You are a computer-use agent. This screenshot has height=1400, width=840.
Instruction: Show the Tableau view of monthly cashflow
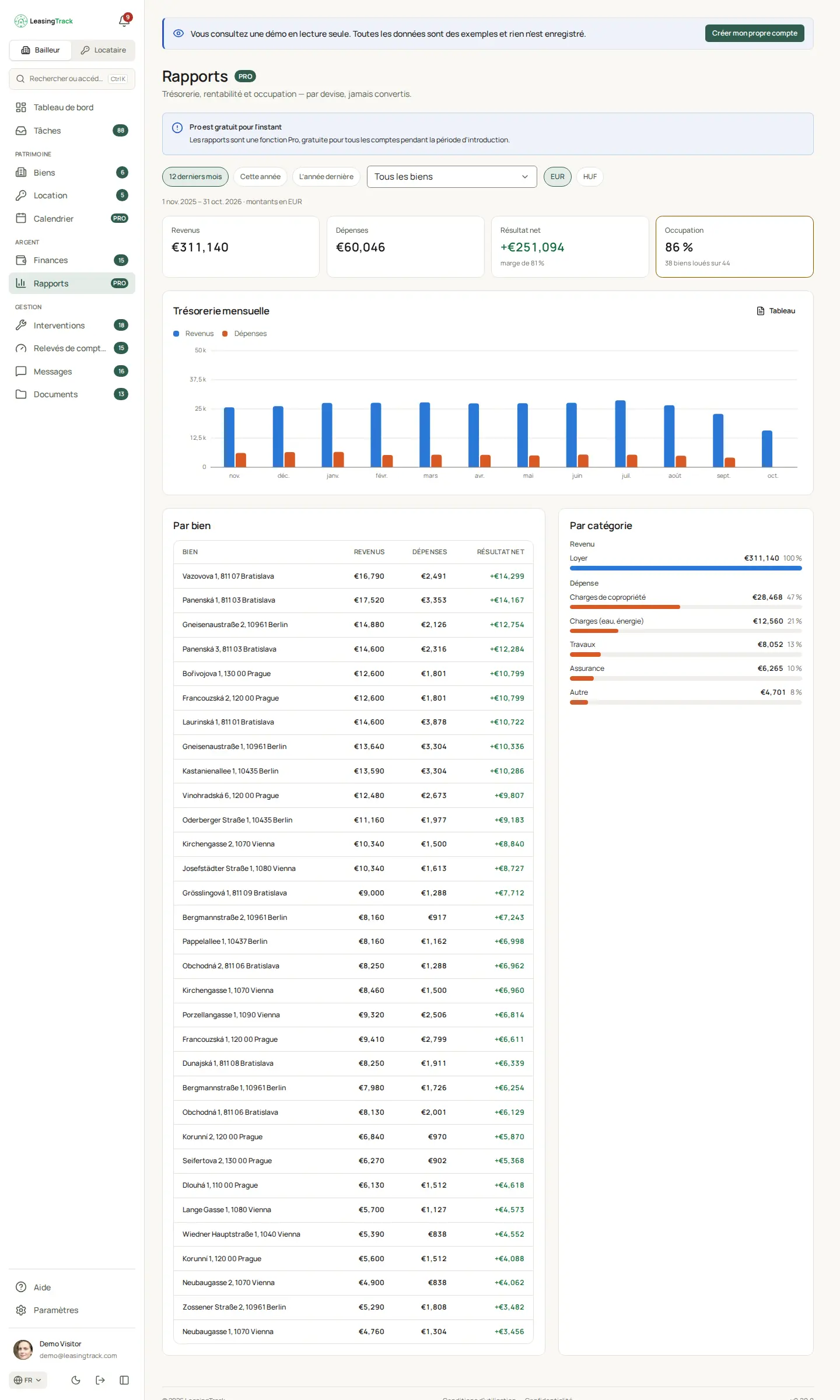[776, 311]
